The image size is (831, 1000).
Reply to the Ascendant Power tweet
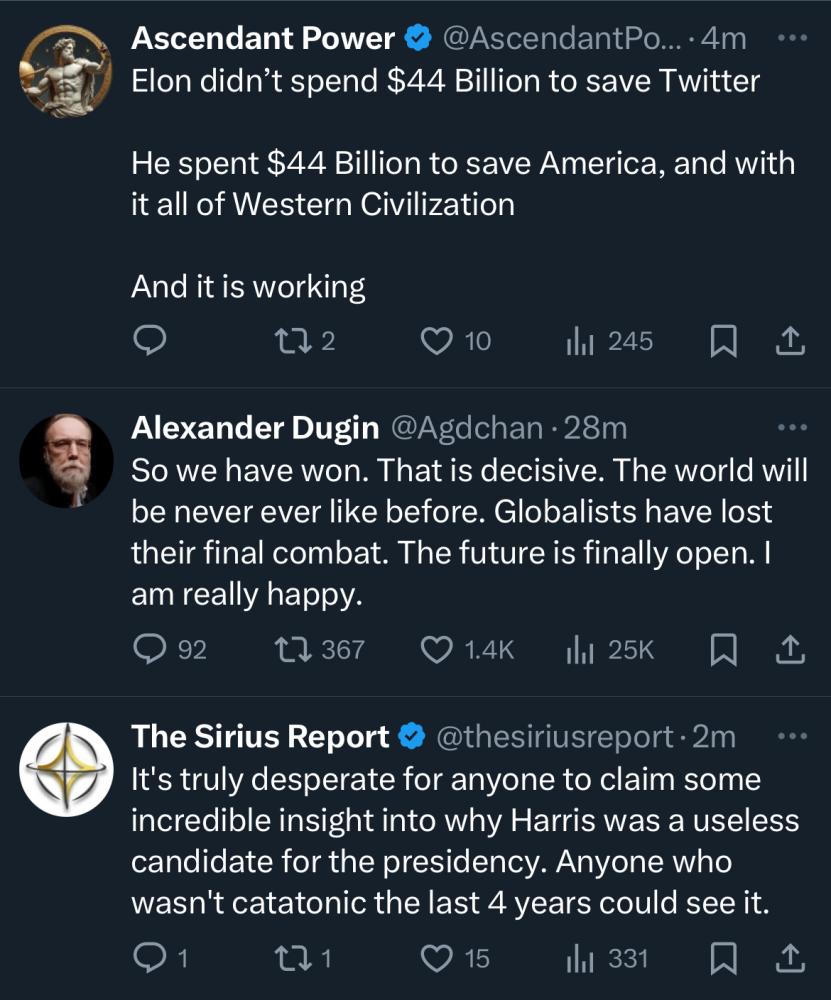149,341
